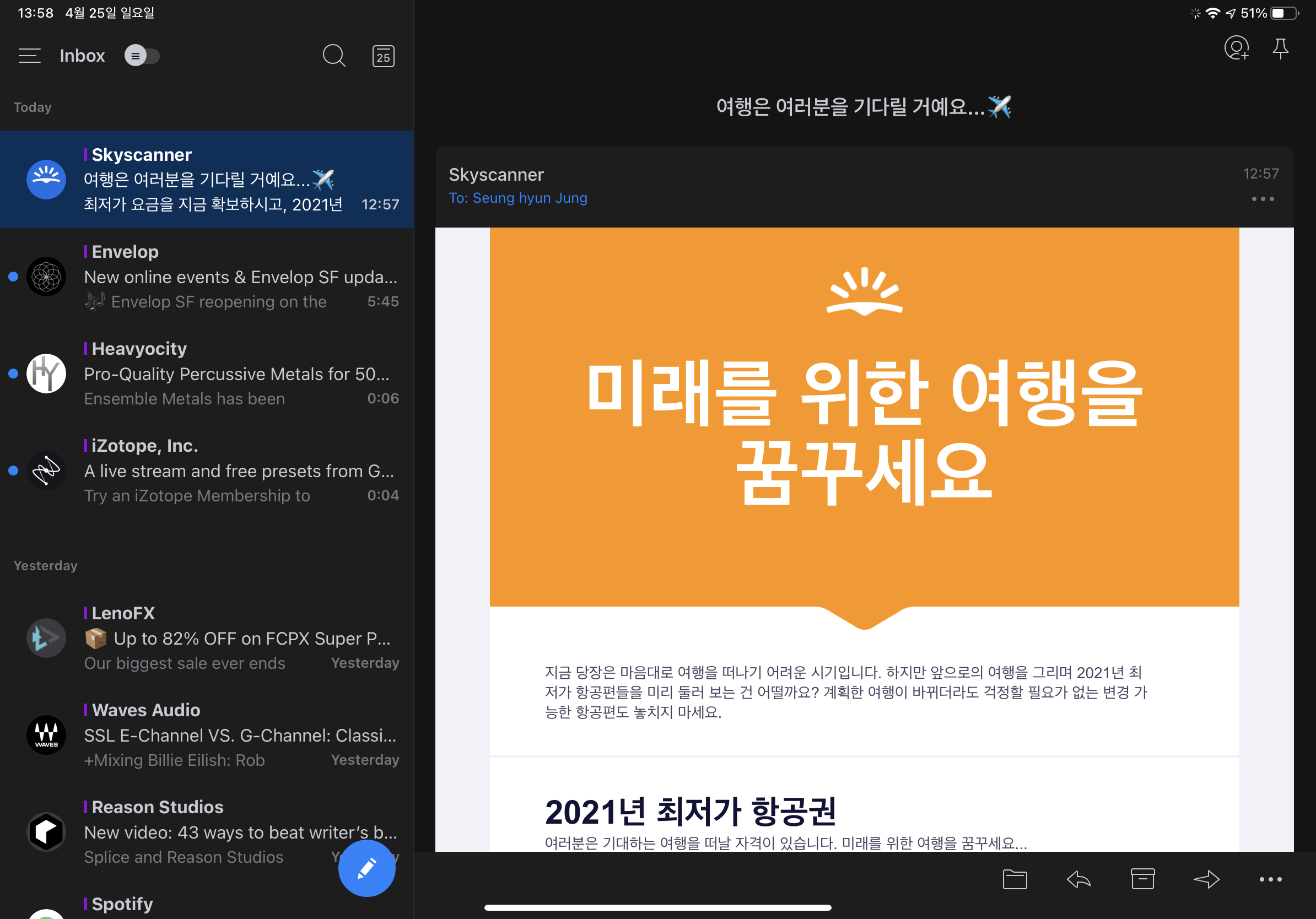Compose a new email with pencil button
The width and height of the screenshot is (1316, 919).
coord(367,868)
